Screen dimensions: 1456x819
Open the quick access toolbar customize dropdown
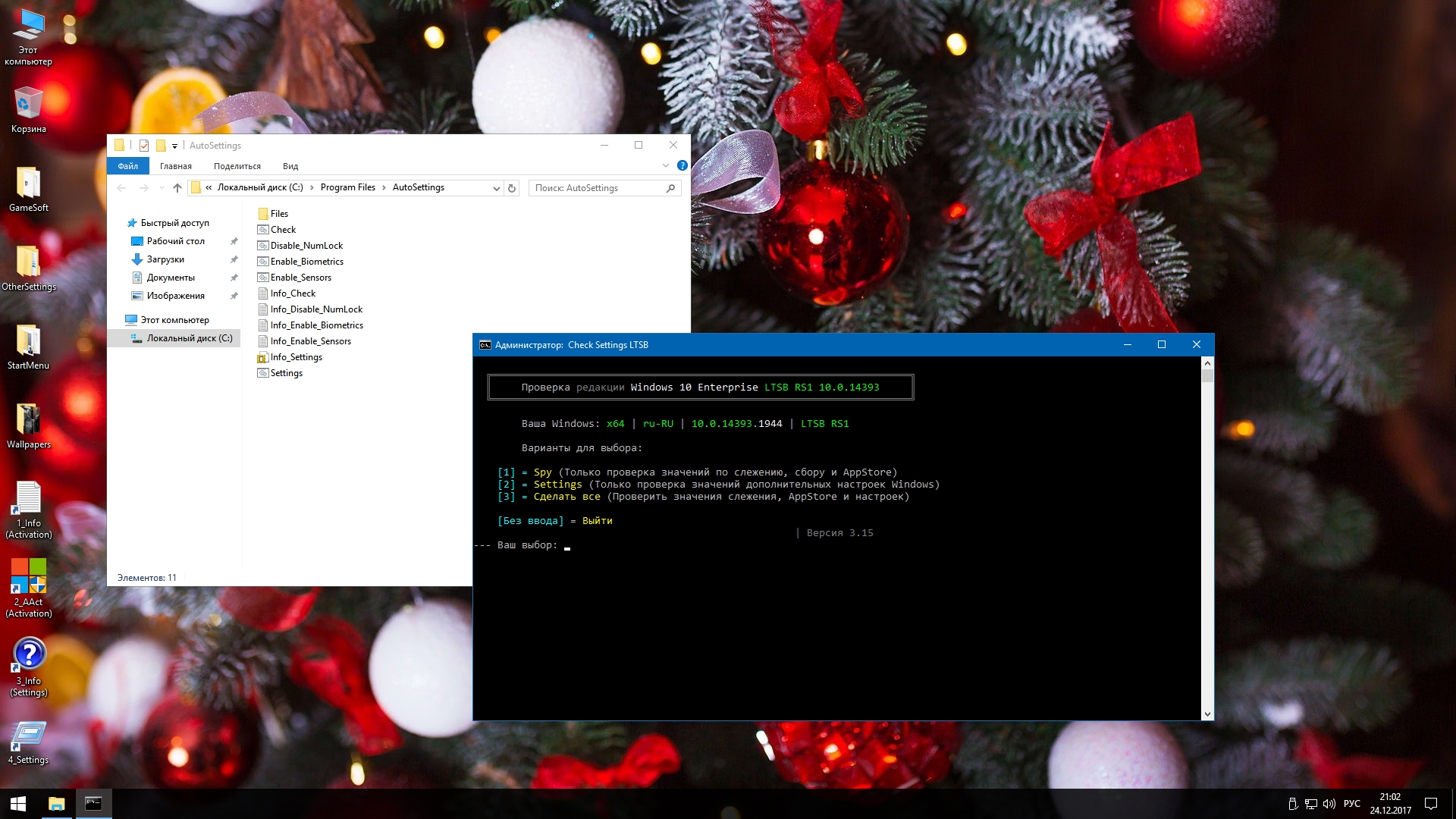pyautogui.click(x=174, y=146)
